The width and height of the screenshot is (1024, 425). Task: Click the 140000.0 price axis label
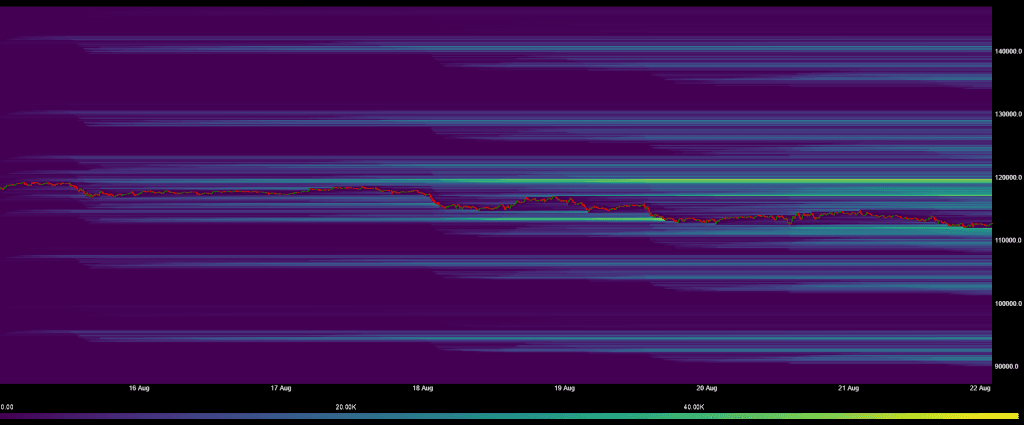[1008, 51]
